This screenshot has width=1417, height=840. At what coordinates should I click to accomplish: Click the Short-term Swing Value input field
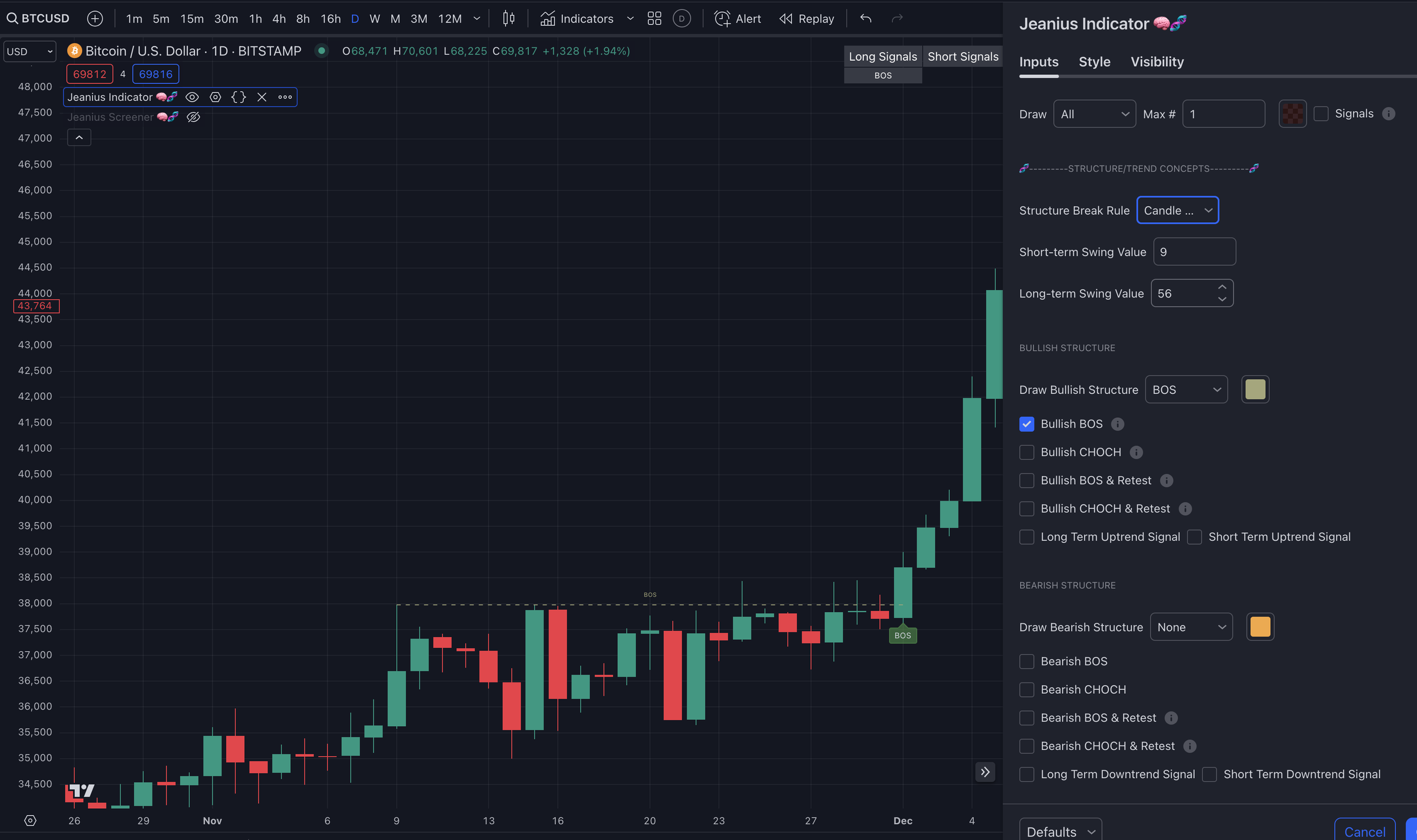(x=1194, y=252)
